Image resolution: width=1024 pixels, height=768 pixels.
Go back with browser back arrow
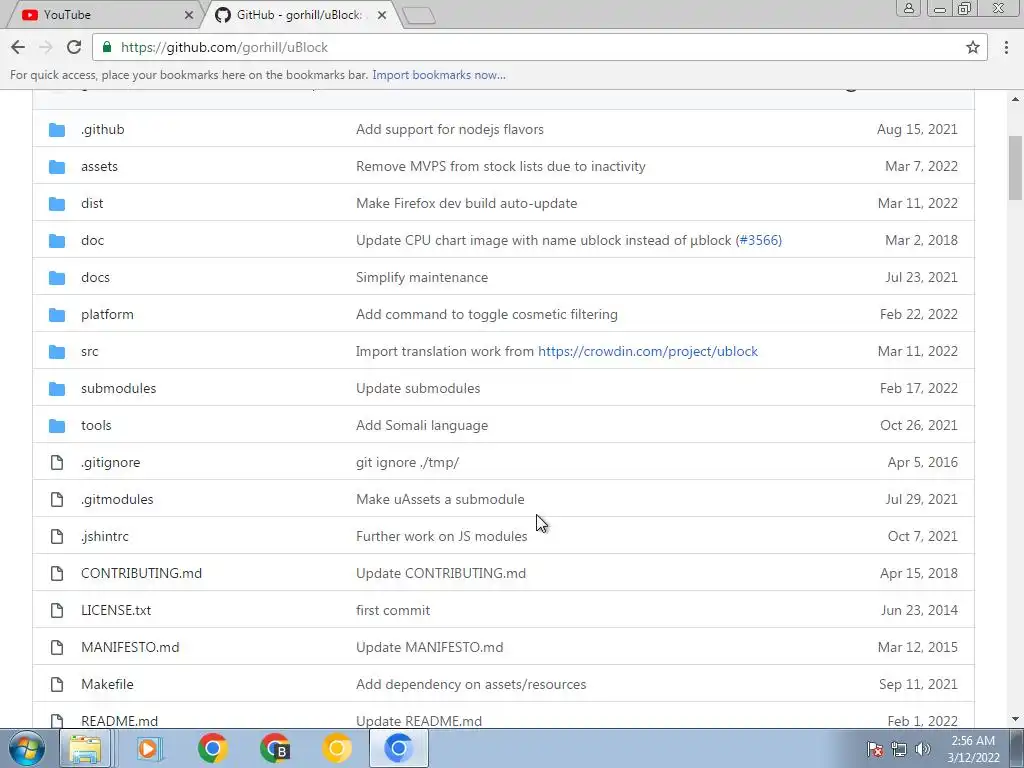18,47
